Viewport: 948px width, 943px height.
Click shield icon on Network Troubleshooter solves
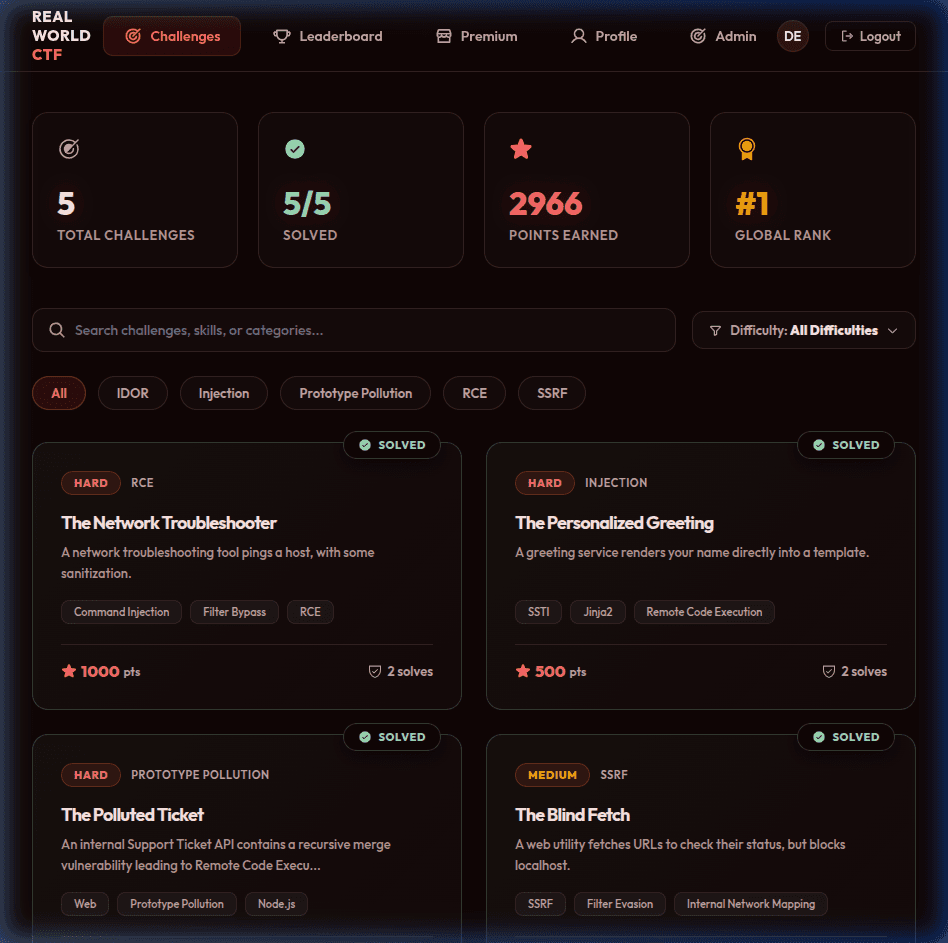tap(375, 672)
